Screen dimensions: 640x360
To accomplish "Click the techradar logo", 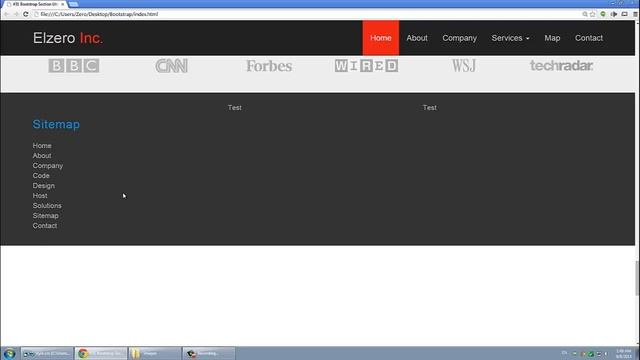I will (x=561, y=65).
